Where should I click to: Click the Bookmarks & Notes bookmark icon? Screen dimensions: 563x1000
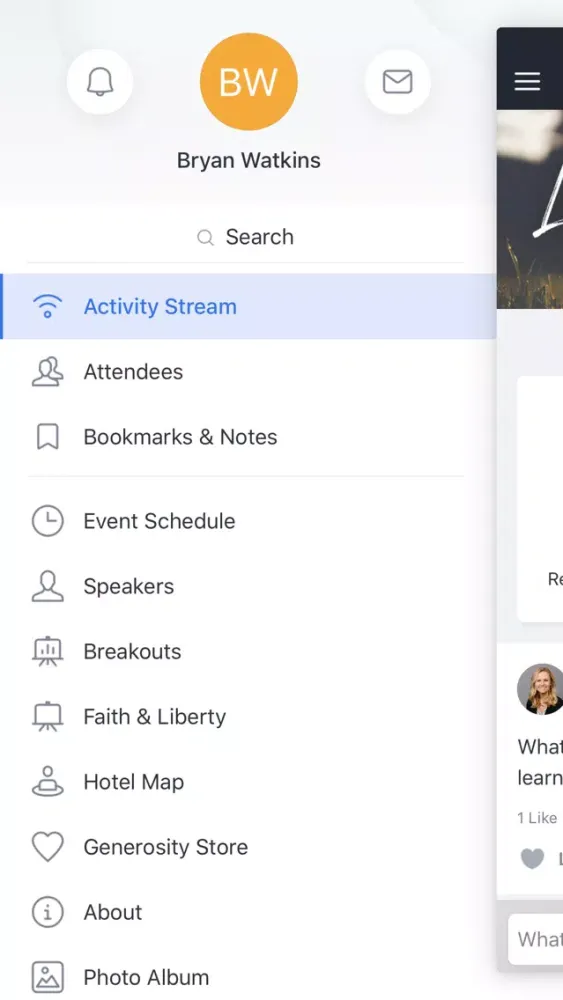(48, 437)
